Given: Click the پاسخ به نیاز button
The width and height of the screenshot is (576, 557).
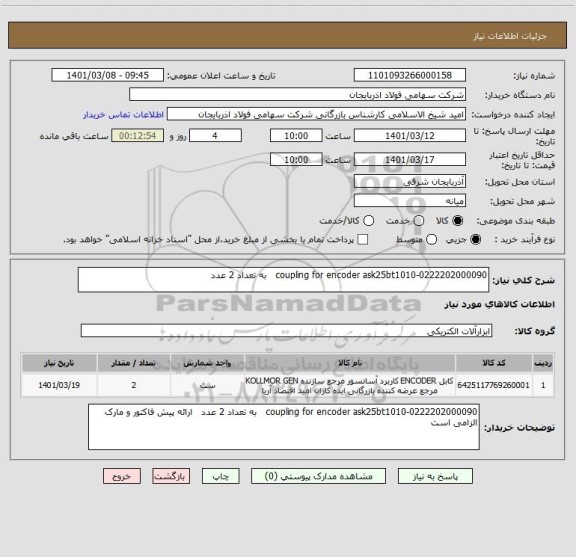Looking at the screenshot, I should point(435,476).
